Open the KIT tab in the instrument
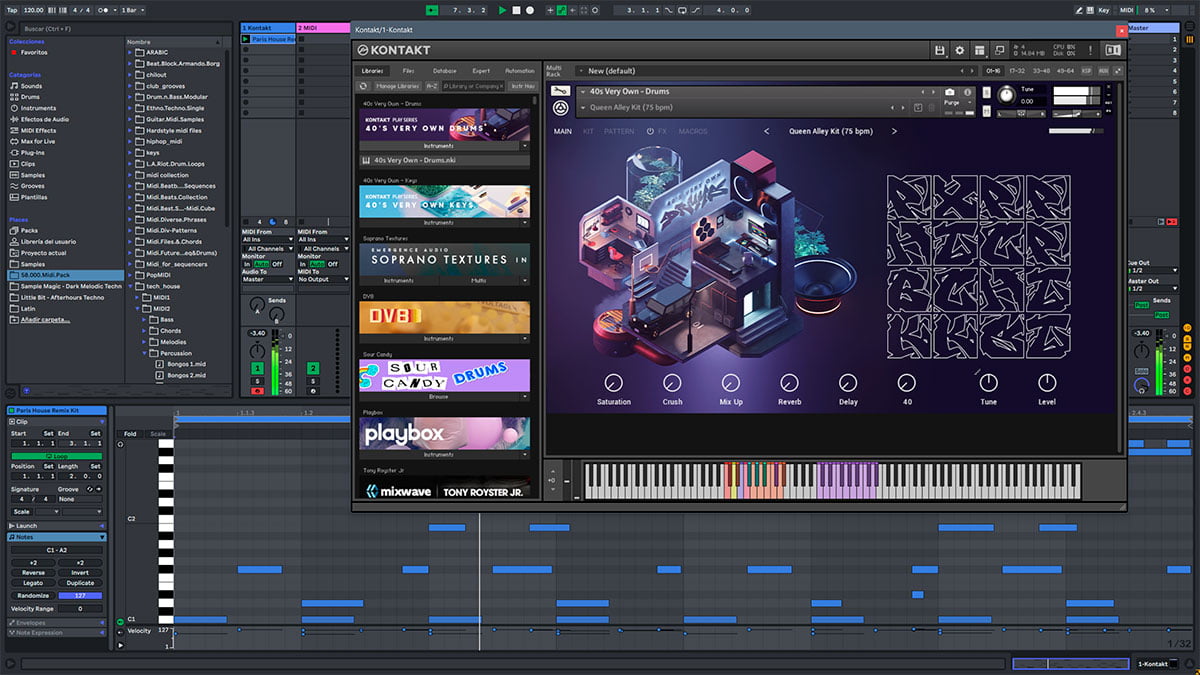1200x675 pixels. 589,132
